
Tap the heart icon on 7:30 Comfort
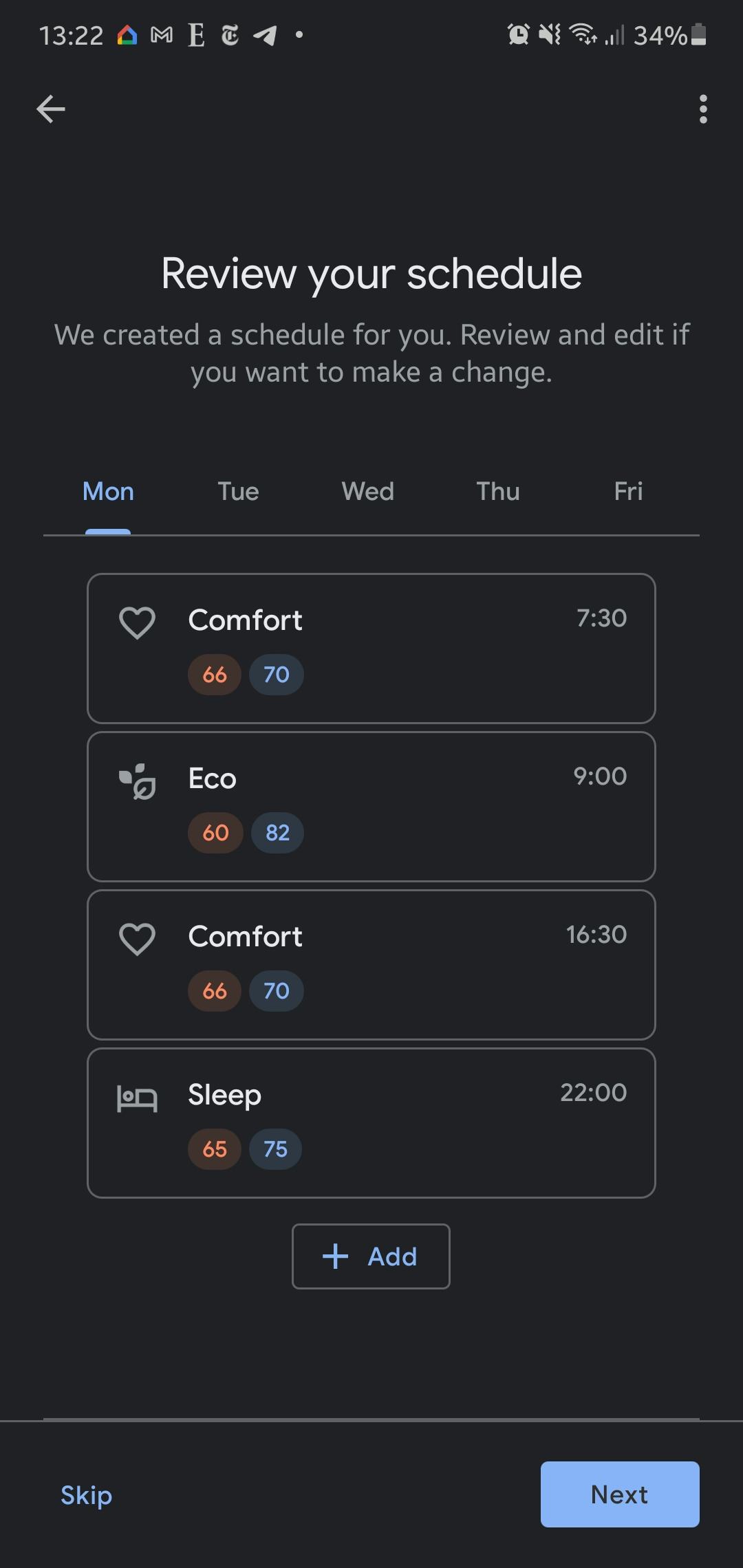coord(137,623)
